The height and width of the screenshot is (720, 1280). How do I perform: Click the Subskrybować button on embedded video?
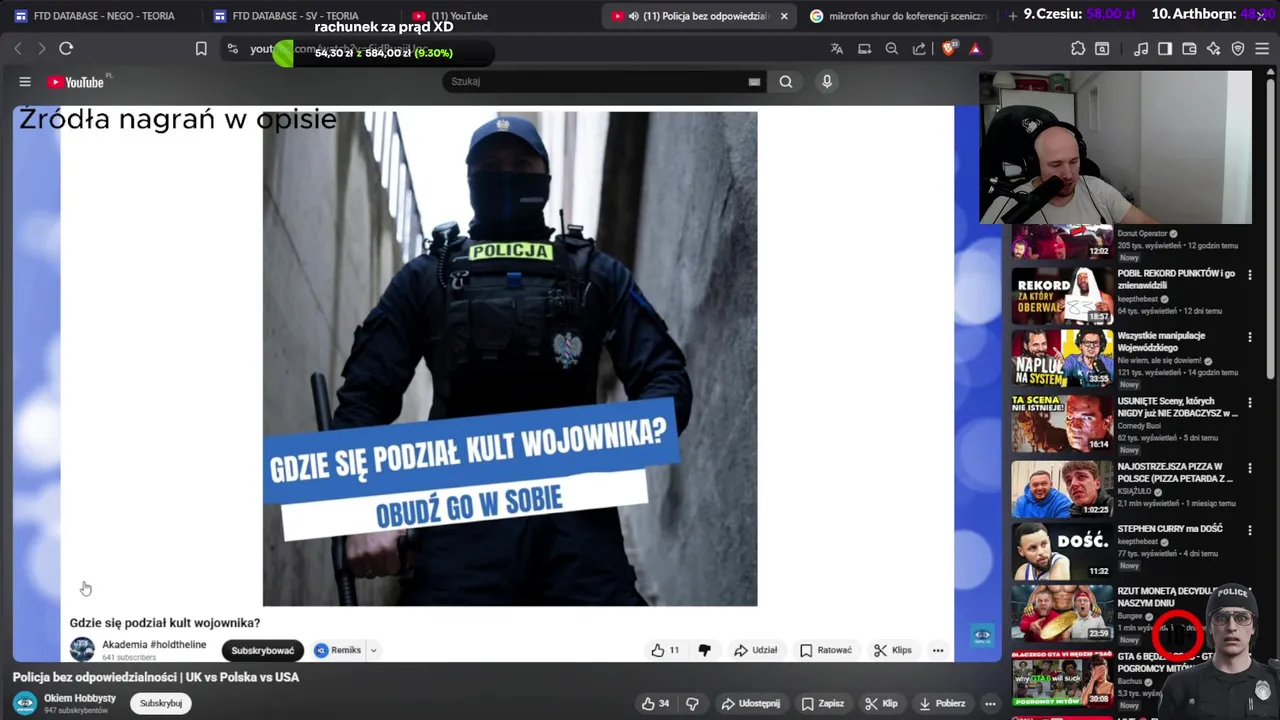pos(263,650)
